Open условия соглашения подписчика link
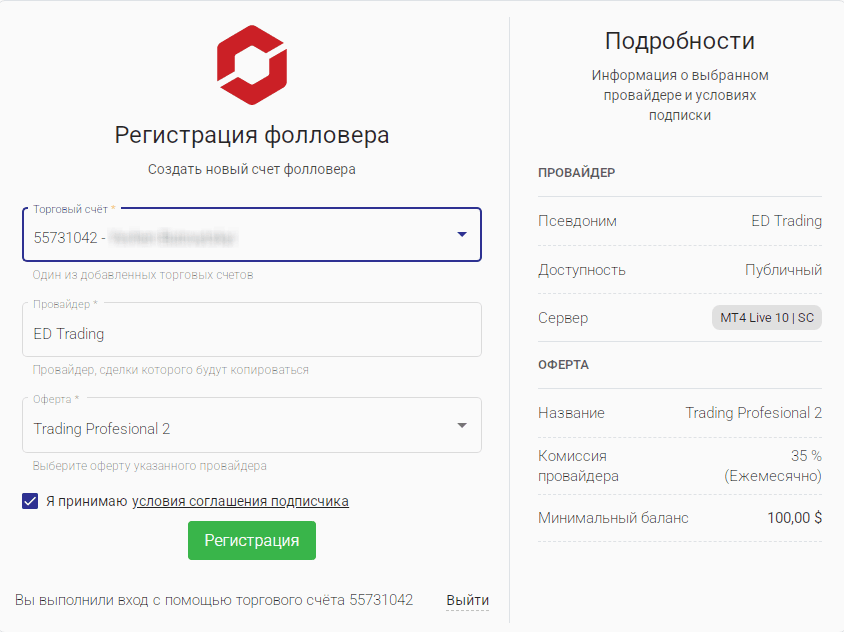The width and height of the screenshot is (844, 632). tap(240, 501)
